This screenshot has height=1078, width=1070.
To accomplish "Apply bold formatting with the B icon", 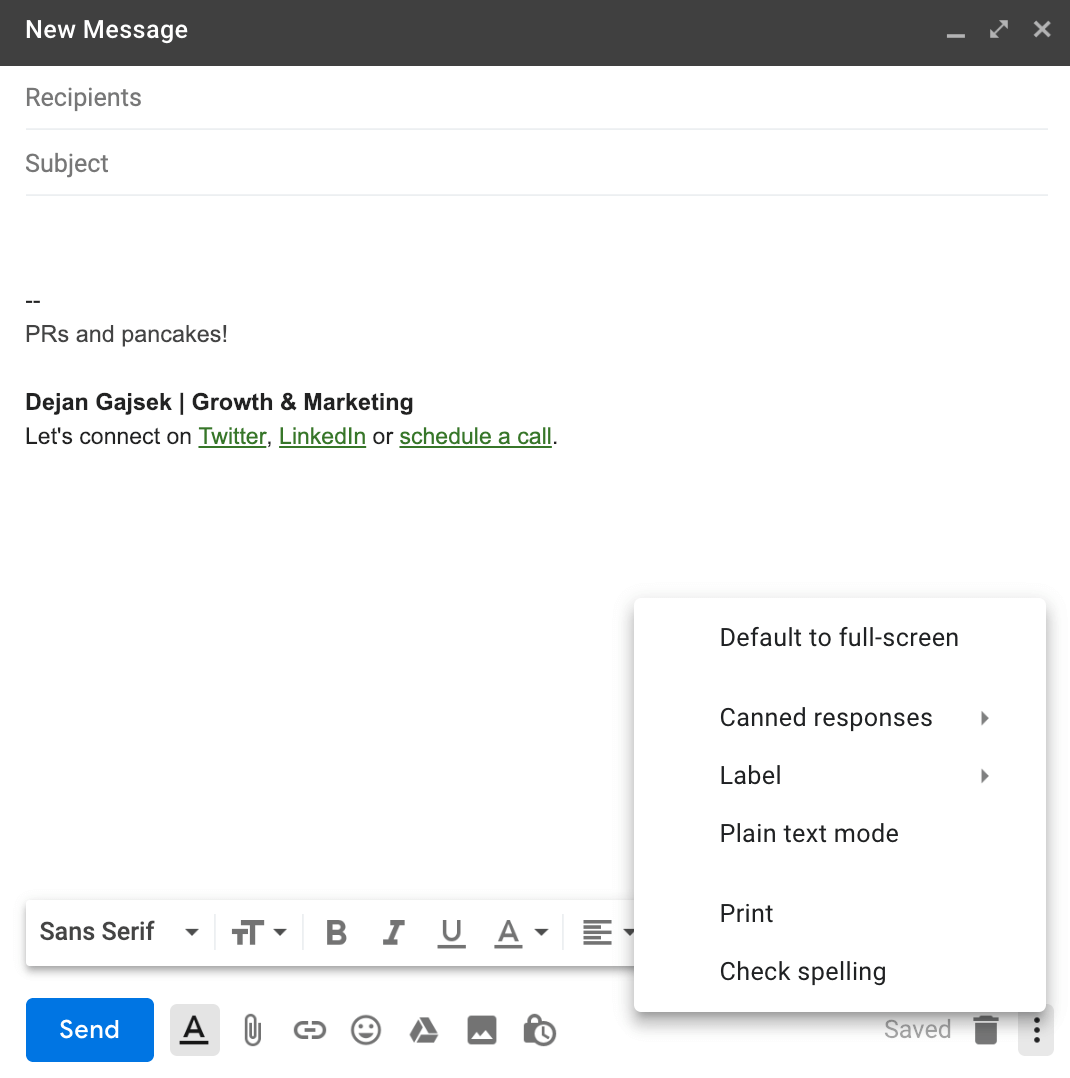I will pyautogui.click(x=336, y=933).
